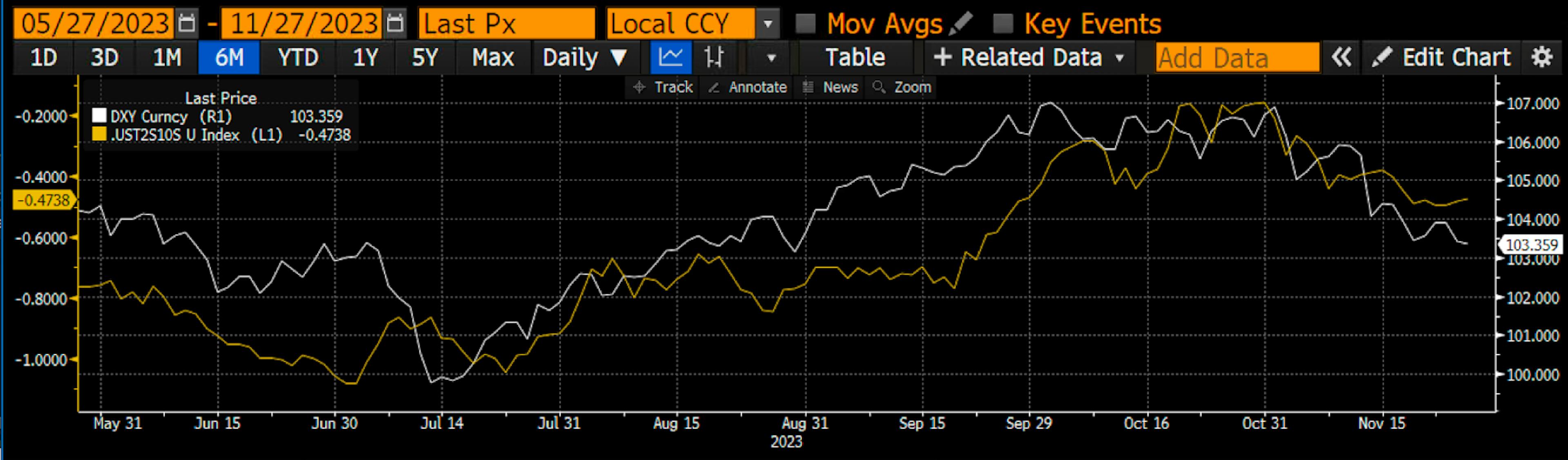
Task: Expand the Local CCY dropdown
Action: pyautogui.click(x=768, y=25)
